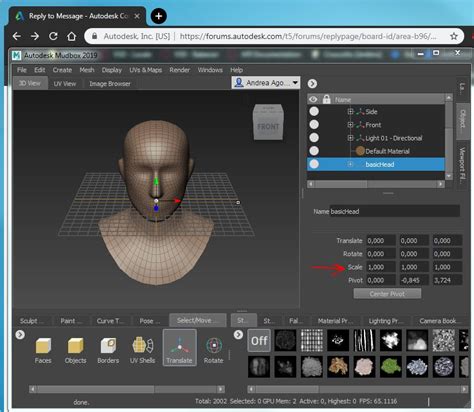Image resolution: width=474 pixels, height=412 pixels.
Task: Click the lock column header icon
Action: 326,99
